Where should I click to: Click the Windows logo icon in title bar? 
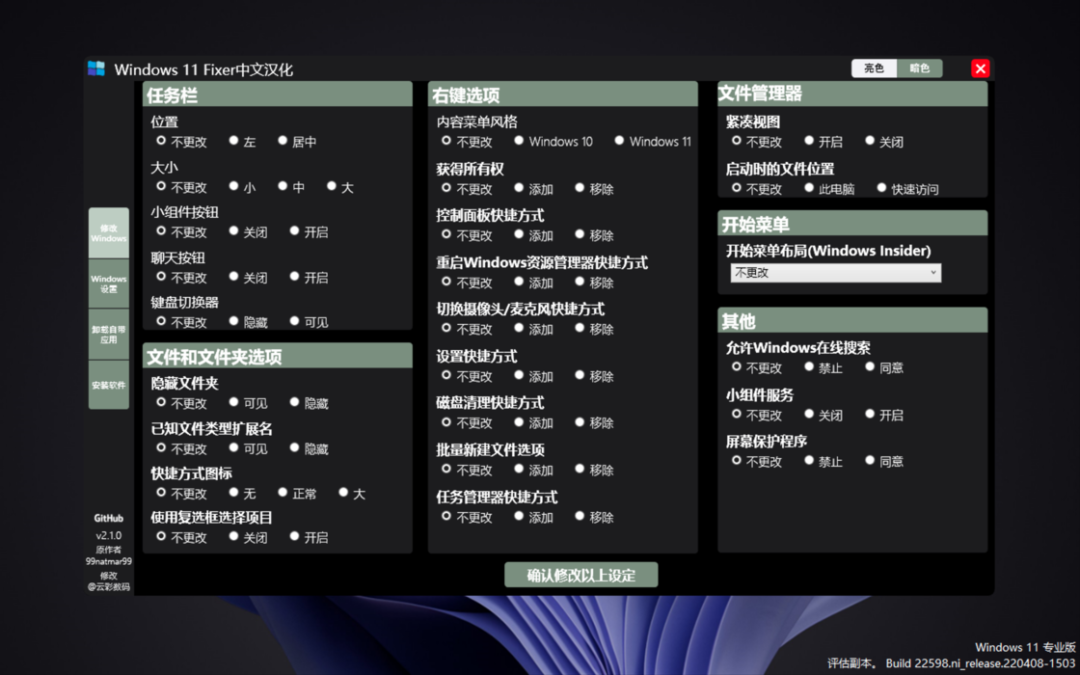coord(96,68)
